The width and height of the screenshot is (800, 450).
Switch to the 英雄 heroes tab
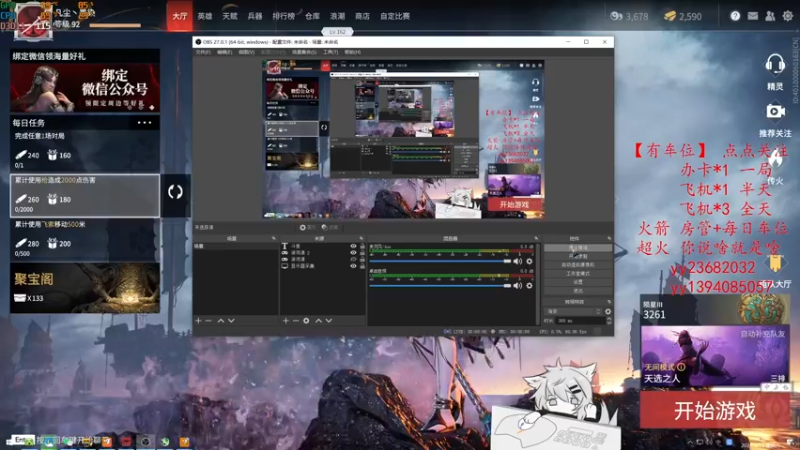(205, 16)
